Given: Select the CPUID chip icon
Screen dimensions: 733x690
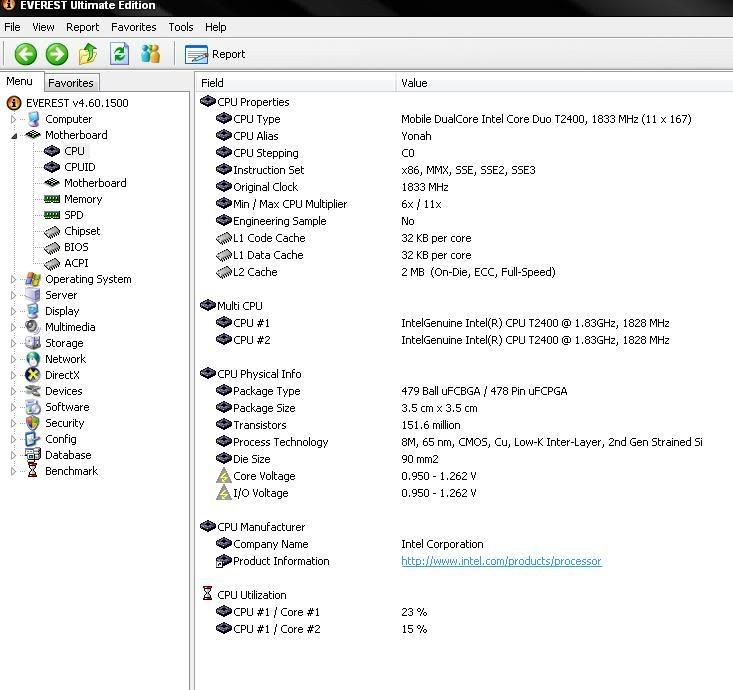Looking at the screenshot, I should [x=52, y=167].
